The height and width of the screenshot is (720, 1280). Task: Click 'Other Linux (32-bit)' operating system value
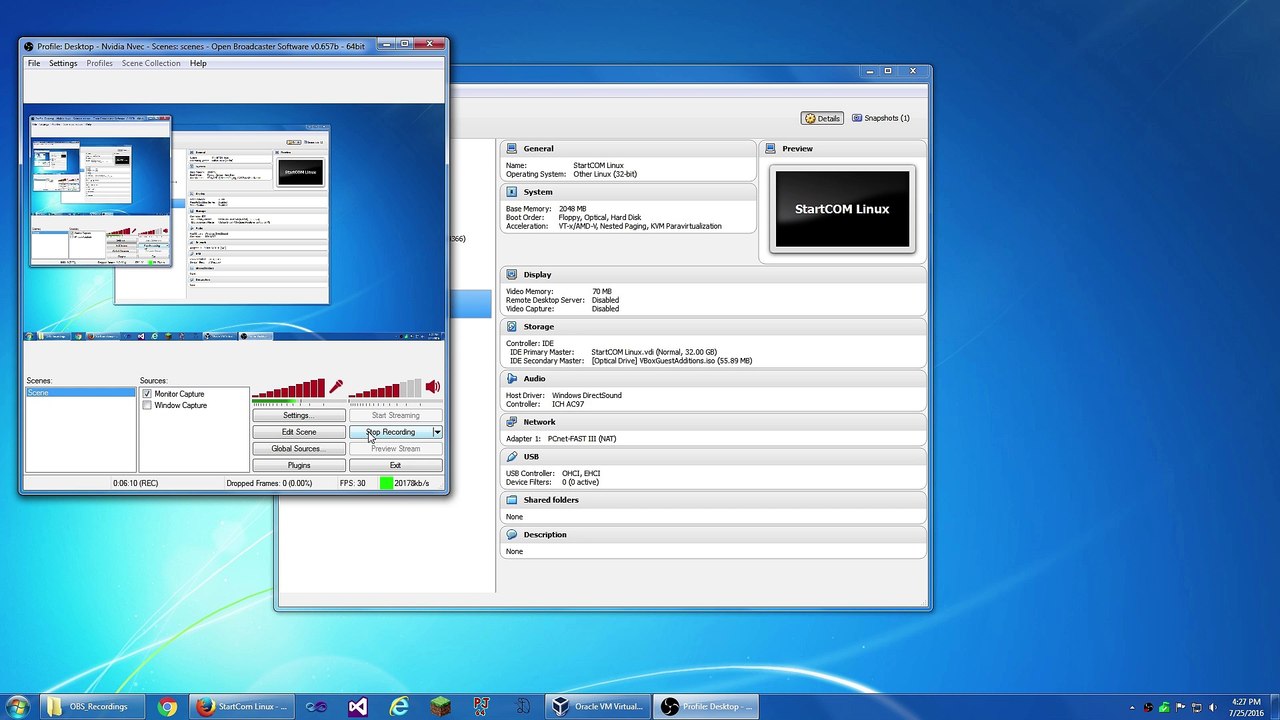pos(605,174)
